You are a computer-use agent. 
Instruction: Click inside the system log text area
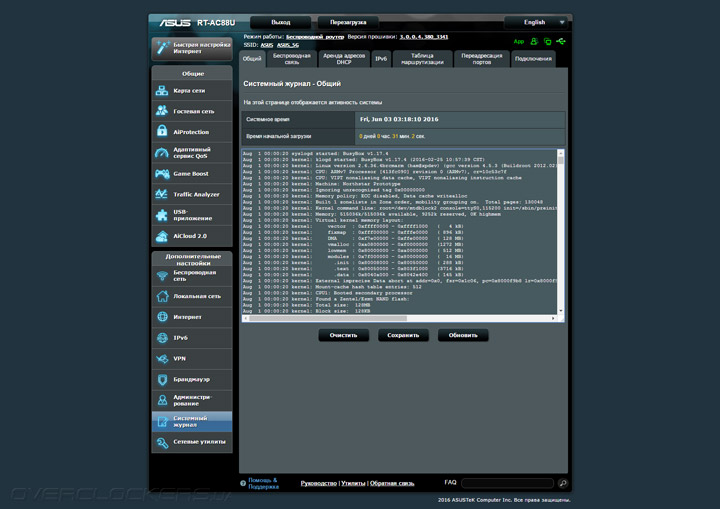pos(399,232)
